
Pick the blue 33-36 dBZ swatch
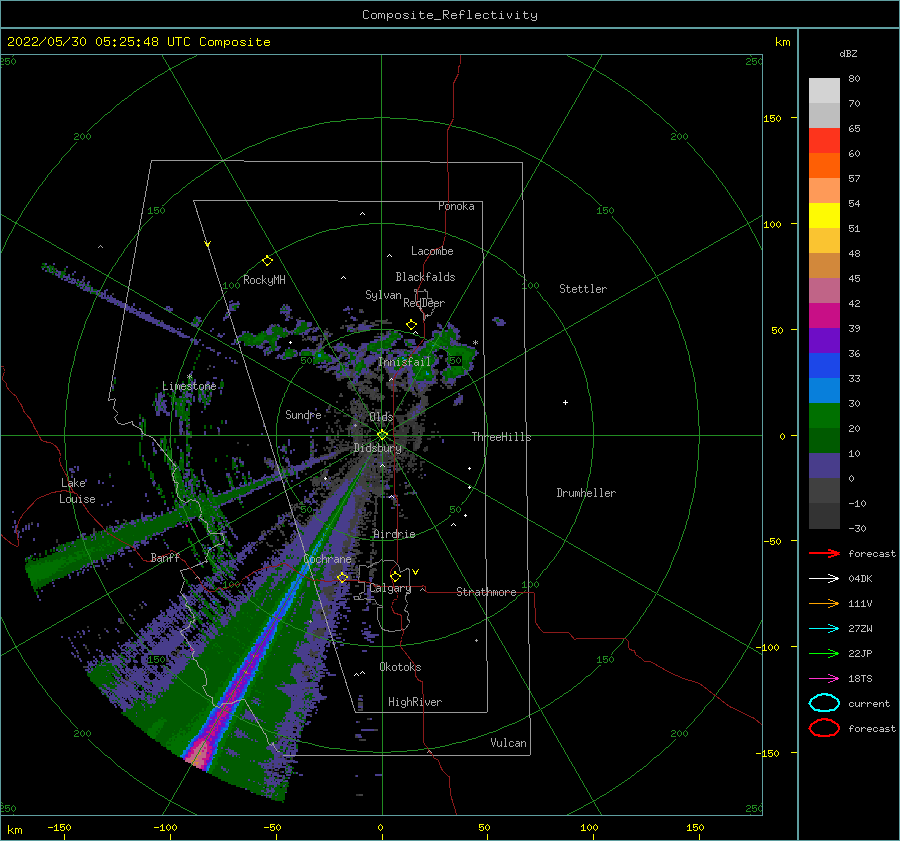pos(824,366)
